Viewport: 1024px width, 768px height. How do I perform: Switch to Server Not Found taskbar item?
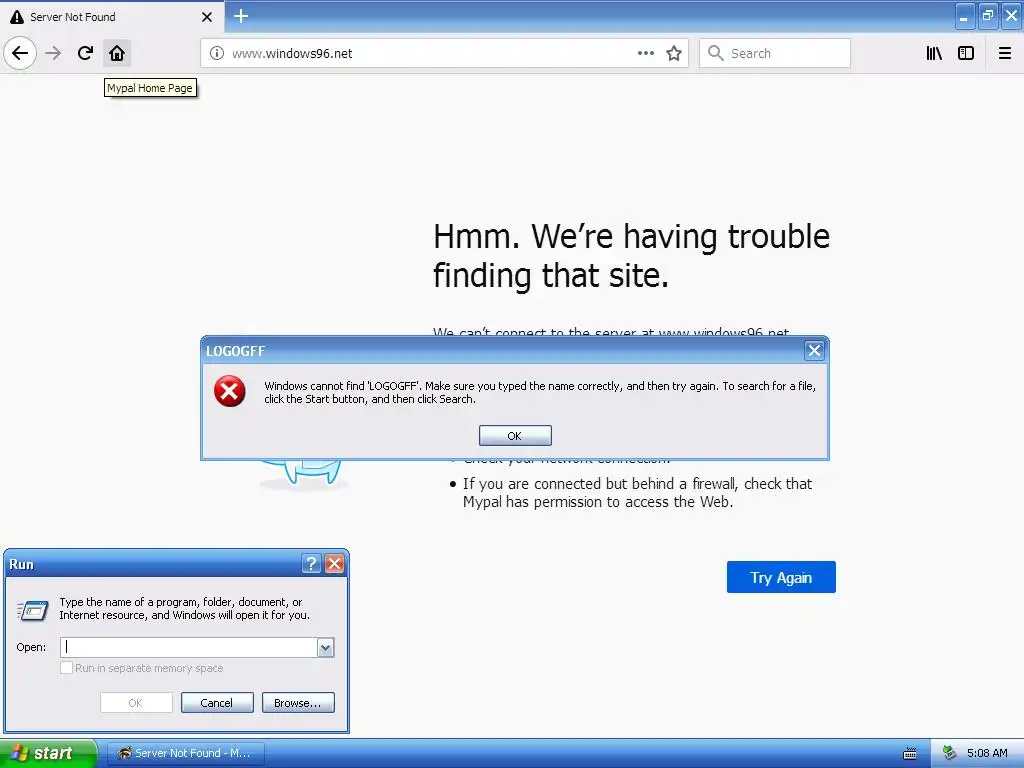tap(185, 753)
